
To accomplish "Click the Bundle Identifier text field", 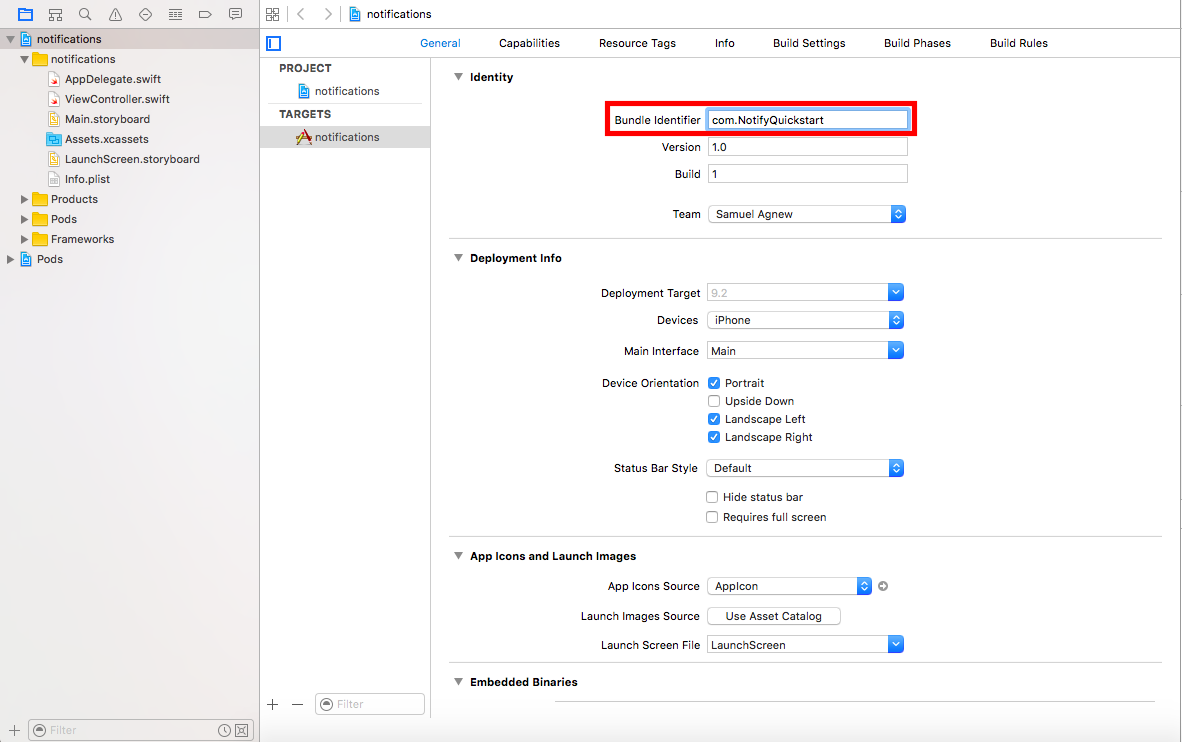I will point(807,120).
